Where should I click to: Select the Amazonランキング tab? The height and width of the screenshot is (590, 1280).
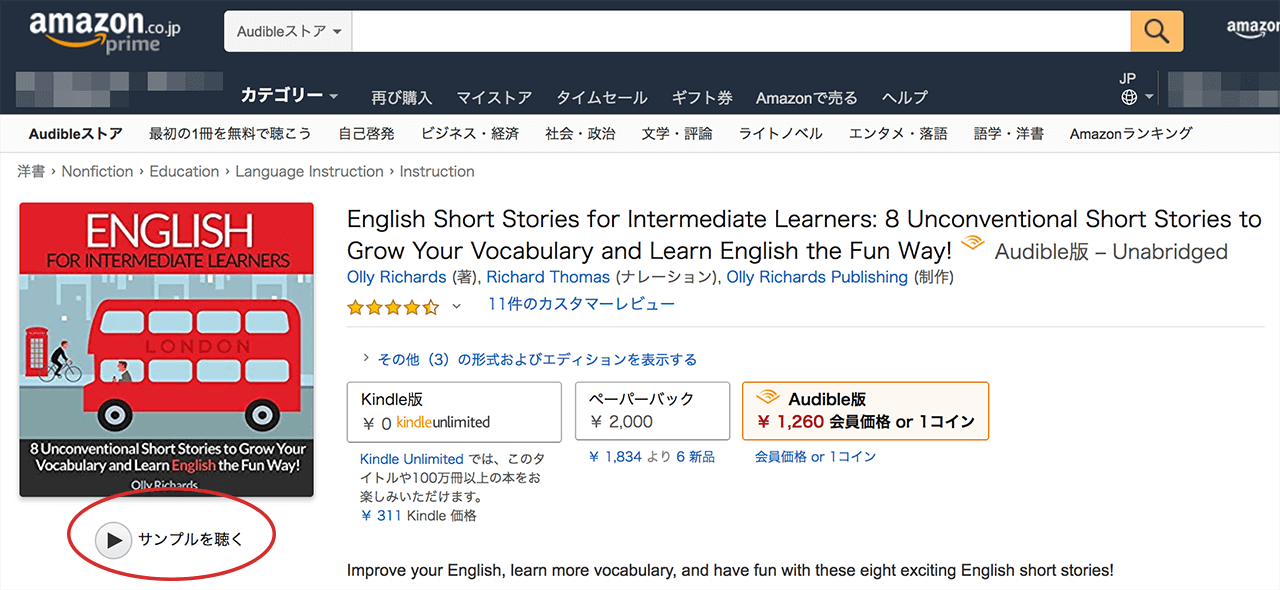coord(1131,134)
